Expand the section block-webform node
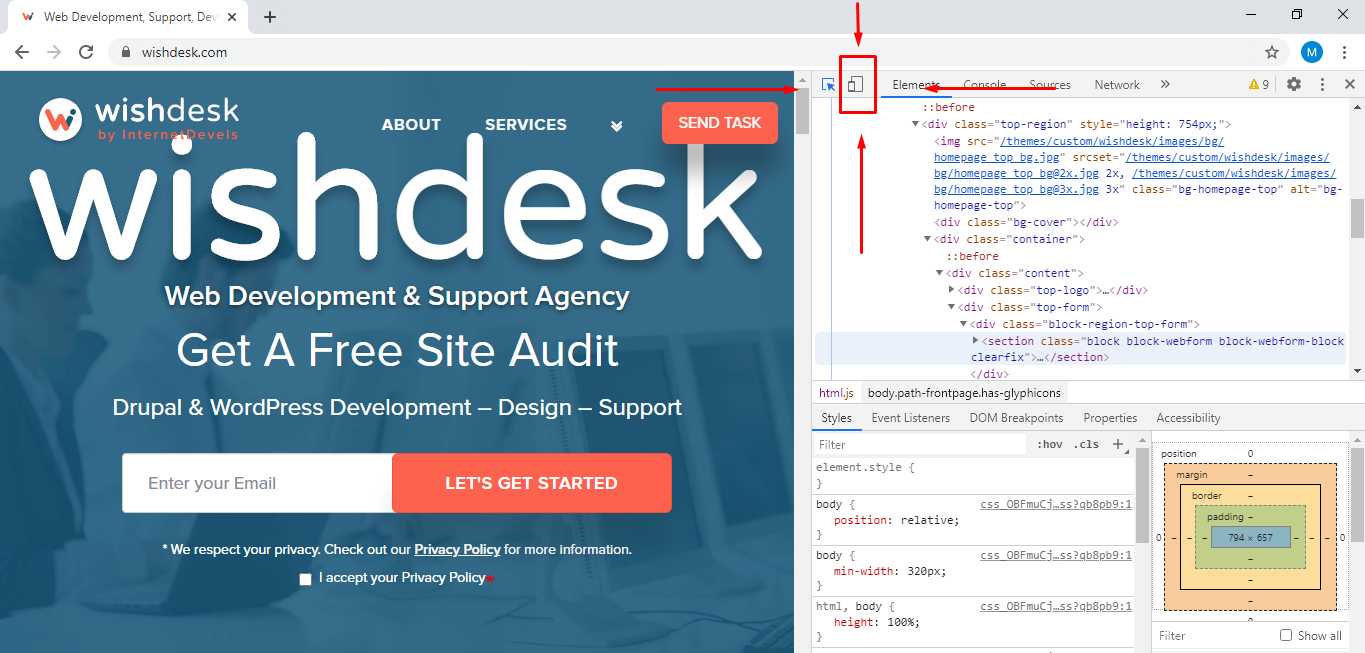The width and height of the screenshot is (1365, 653). pos(976,341)
